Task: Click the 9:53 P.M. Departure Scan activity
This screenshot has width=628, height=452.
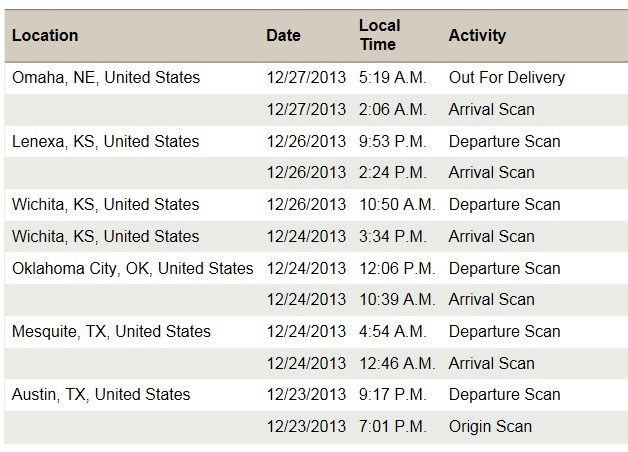Action: coord(504,141)
